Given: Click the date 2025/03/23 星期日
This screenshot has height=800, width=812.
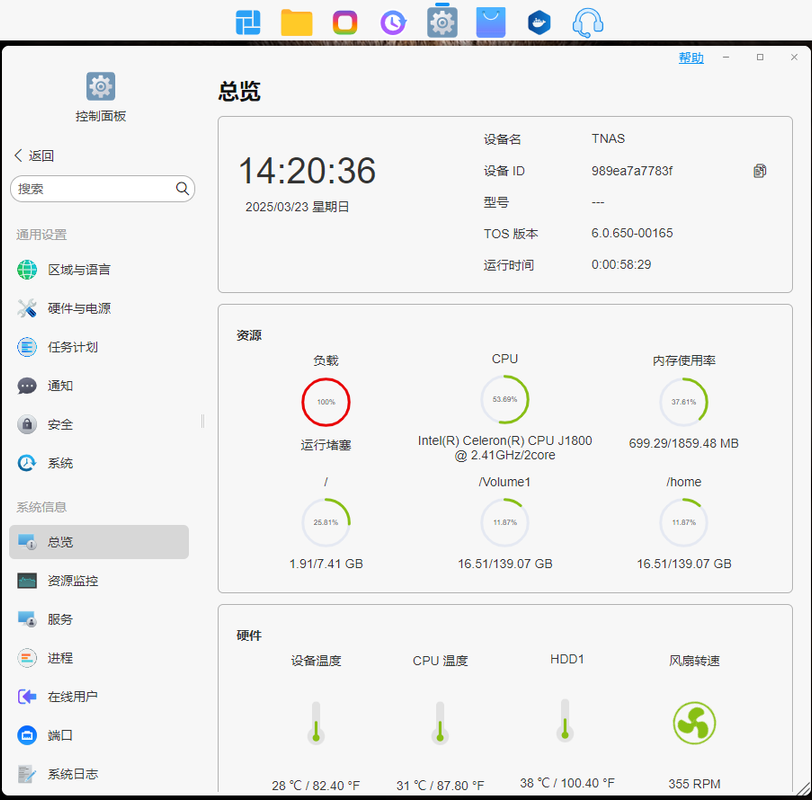Looking at the screenshot, I should point(297,207).
